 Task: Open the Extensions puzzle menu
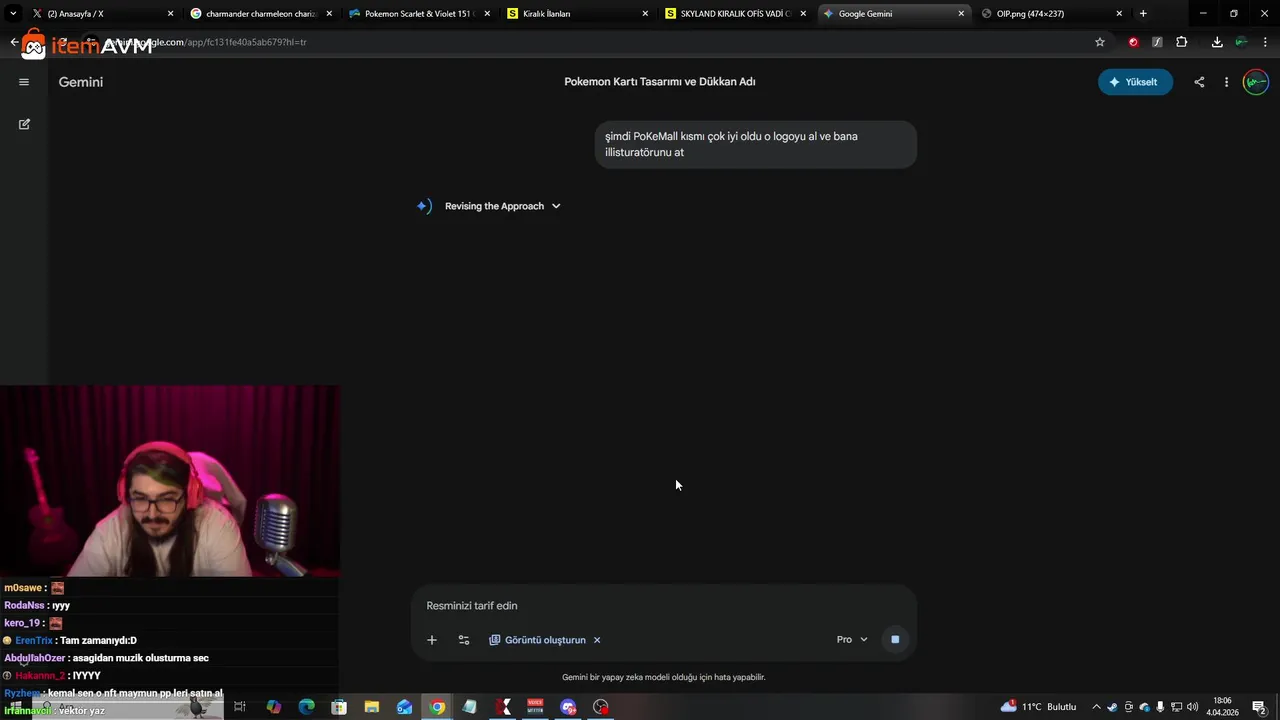point(1182,42)
